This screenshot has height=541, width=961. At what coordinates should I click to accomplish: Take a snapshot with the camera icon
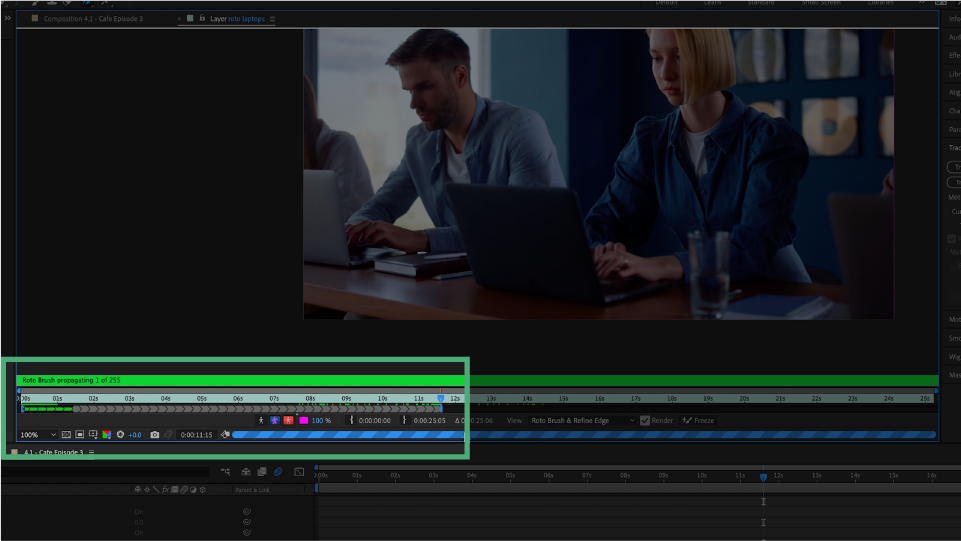point(155,435)
